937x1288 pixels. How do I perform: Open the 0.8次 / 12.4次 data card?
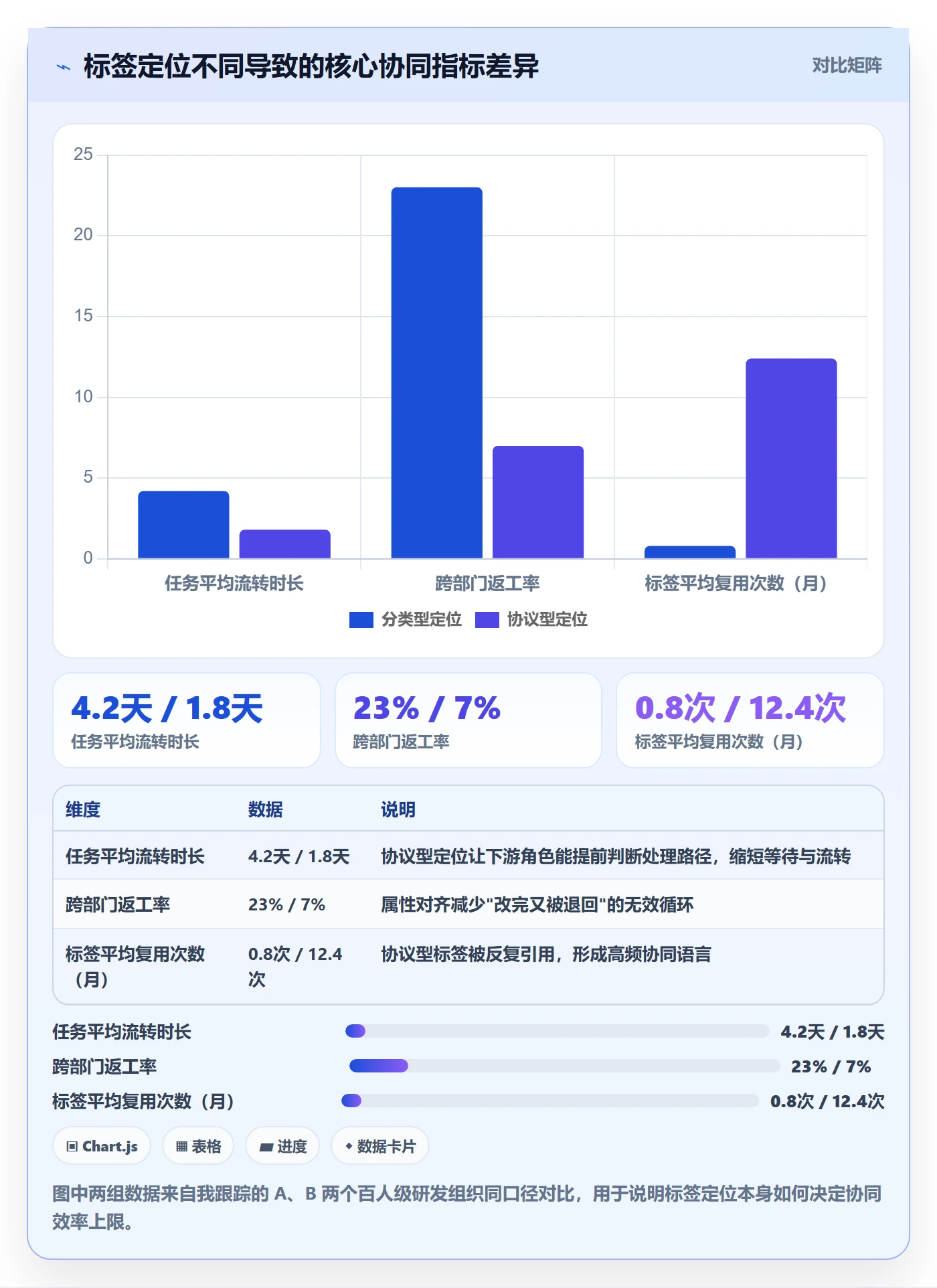coord(750,720)
